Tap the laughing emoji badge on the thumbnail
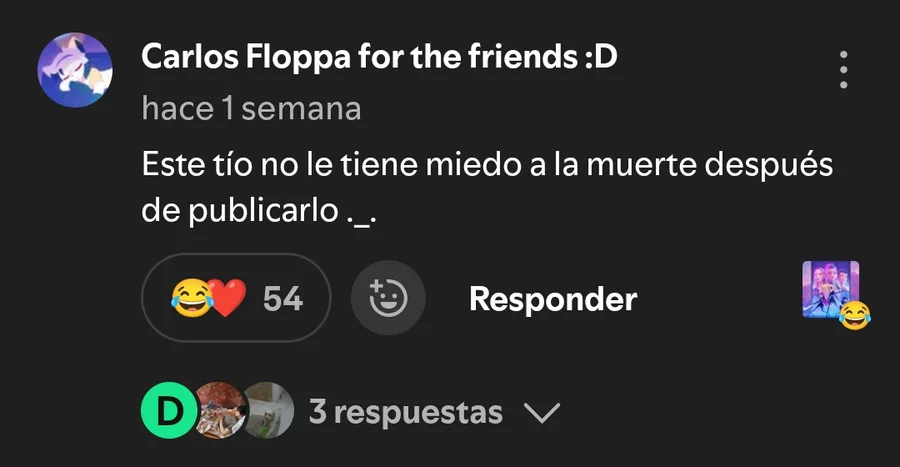This screenshot has width=900, height=467. coord(855,315)
